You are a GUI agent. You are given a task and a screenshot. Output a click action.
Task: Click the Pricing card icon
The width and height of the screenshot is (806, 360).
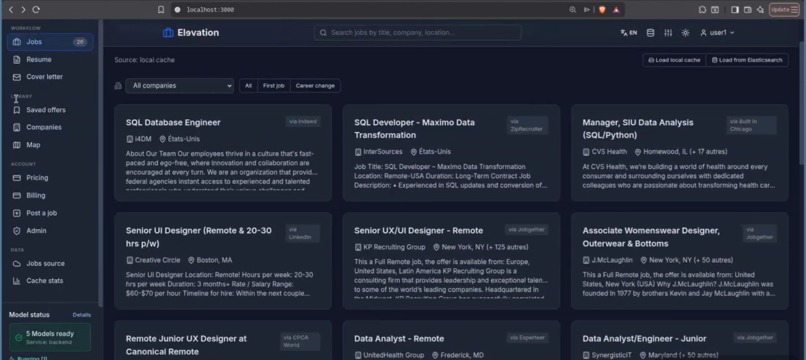point(16,178)
